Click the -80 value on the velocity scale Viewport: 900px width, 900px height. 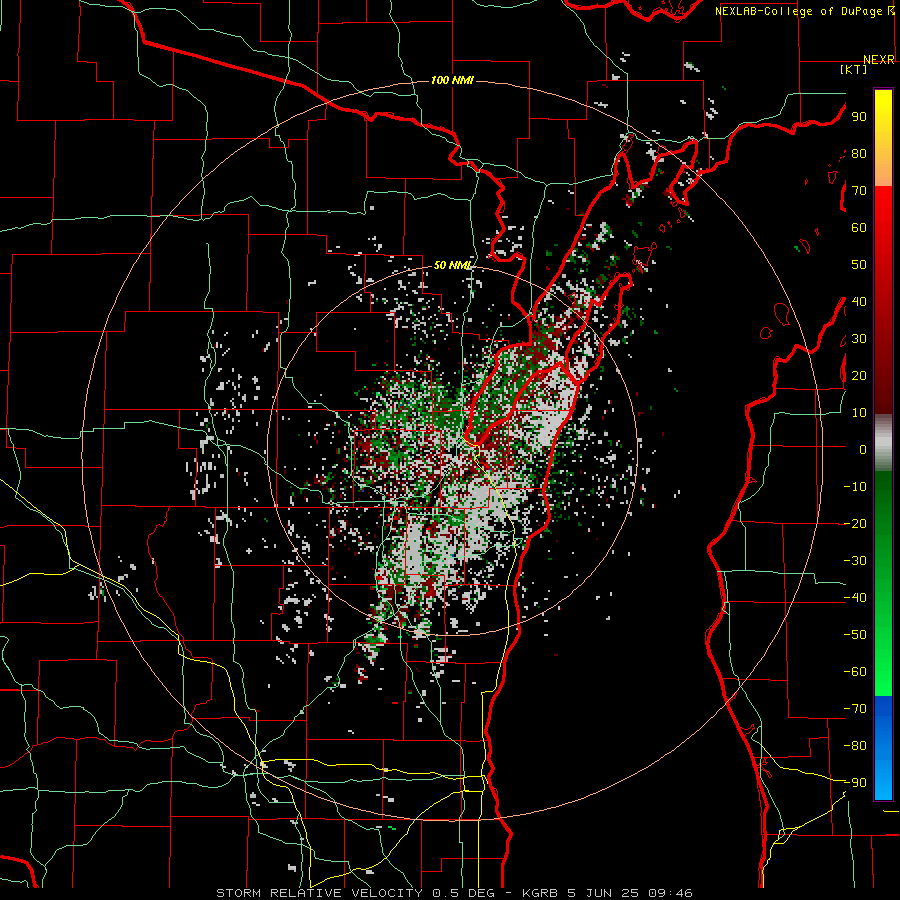click(x=855, y=746)
